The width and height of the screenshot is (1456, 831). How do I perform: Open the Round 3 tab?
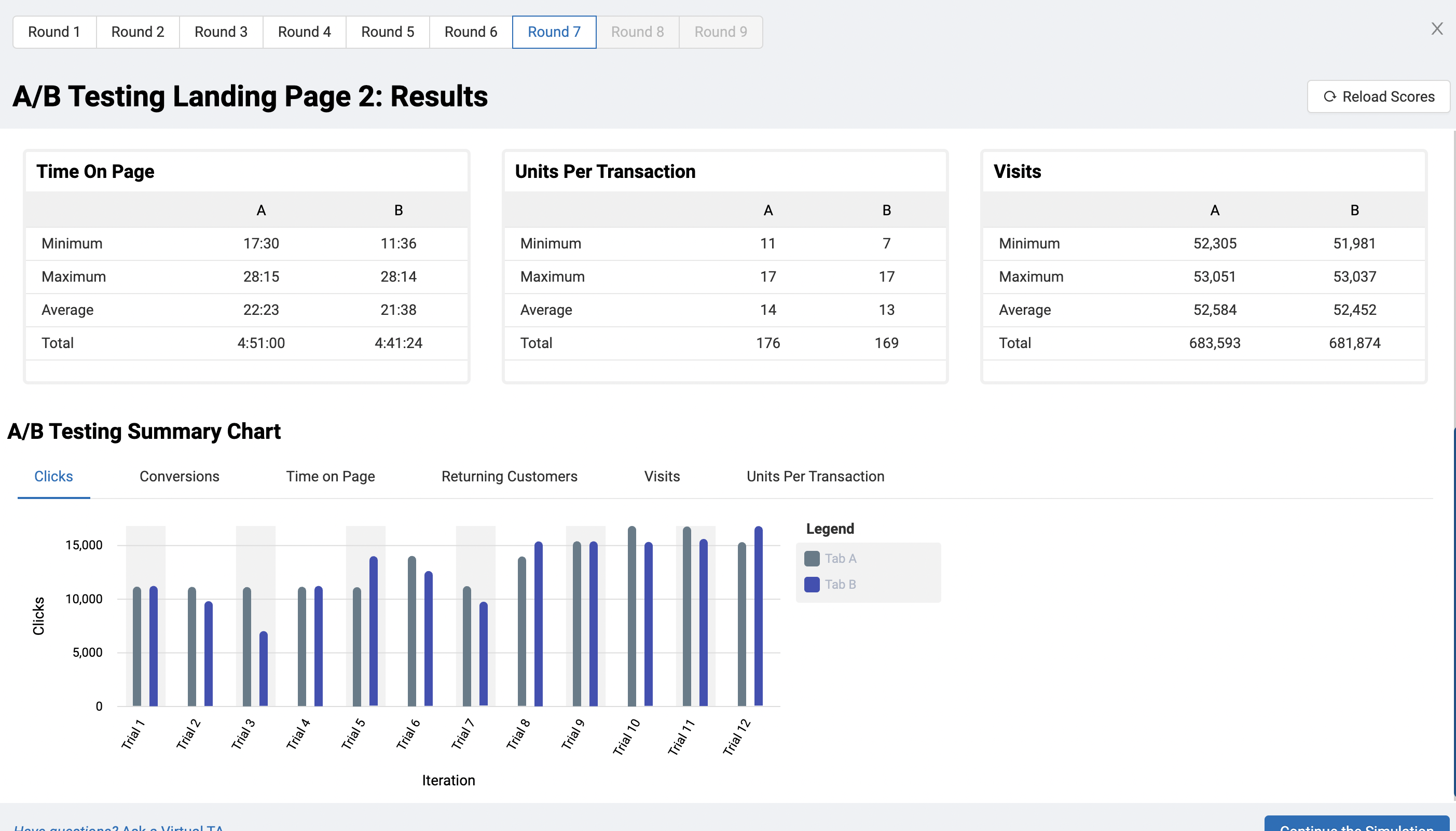pos(221,32)
